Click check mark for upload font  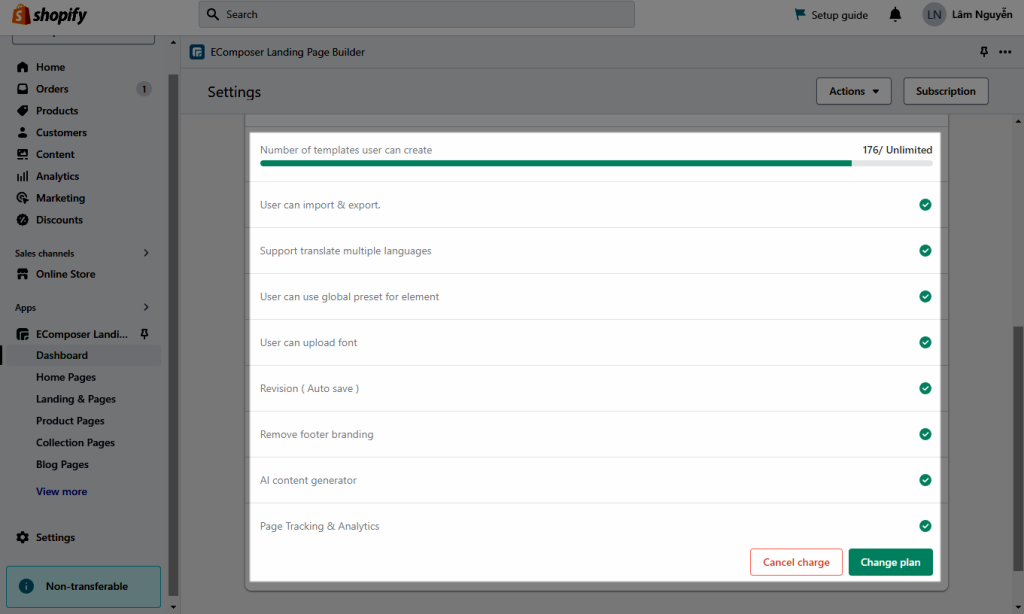[925, 342]
